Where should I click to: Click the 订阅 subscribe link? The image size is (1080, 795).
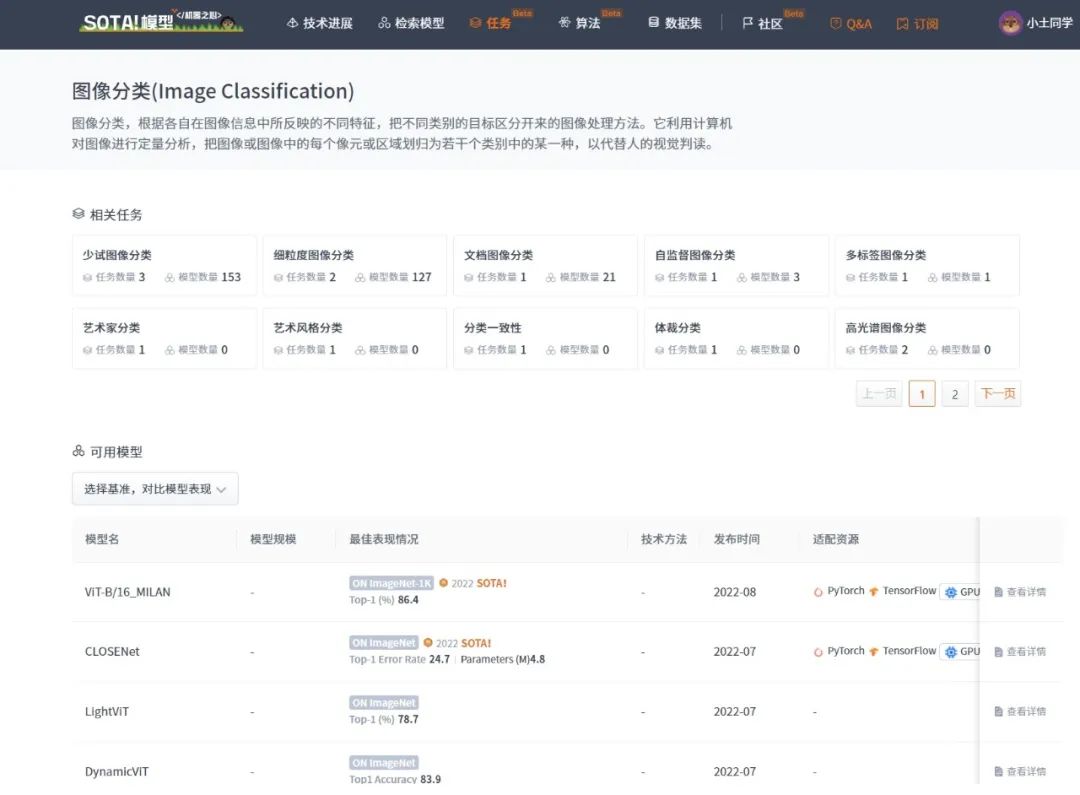pos(917,23)
